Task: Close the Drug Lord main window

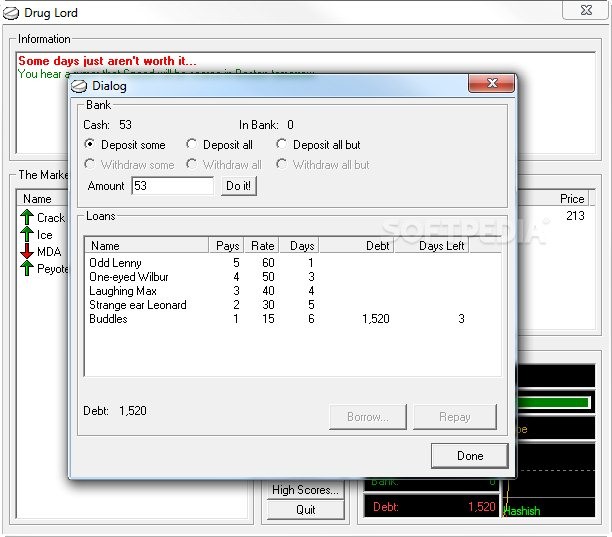Action: (x=585, y=10)
